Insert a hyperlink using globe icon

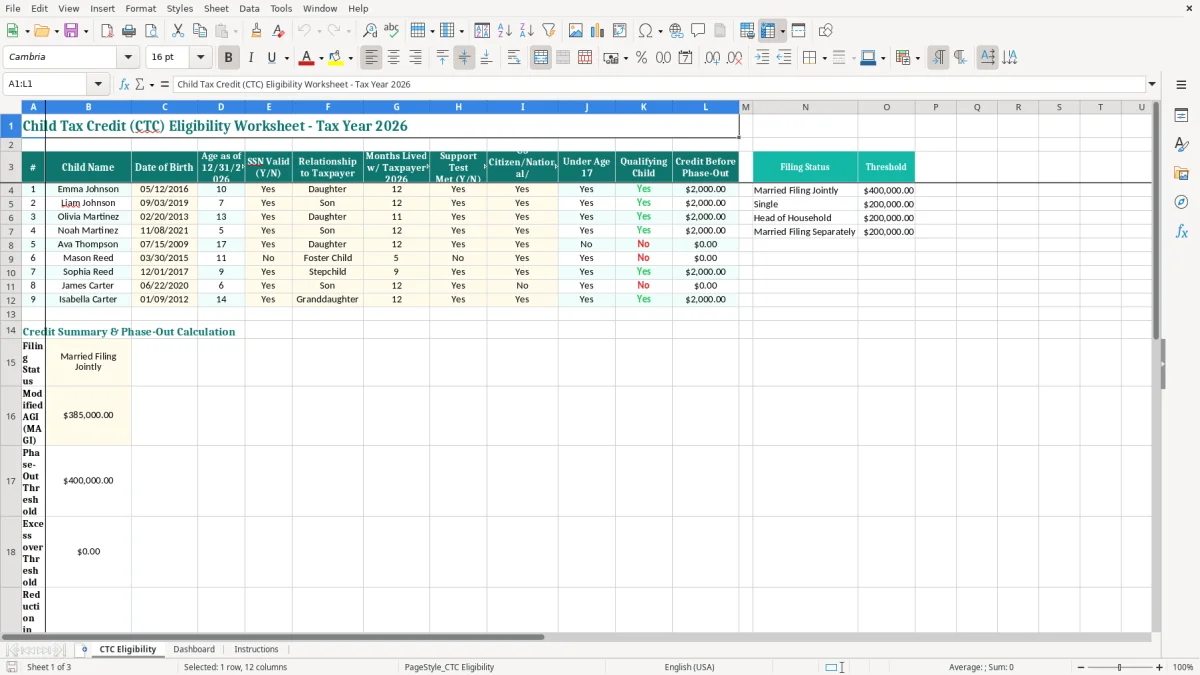(676, 31)
